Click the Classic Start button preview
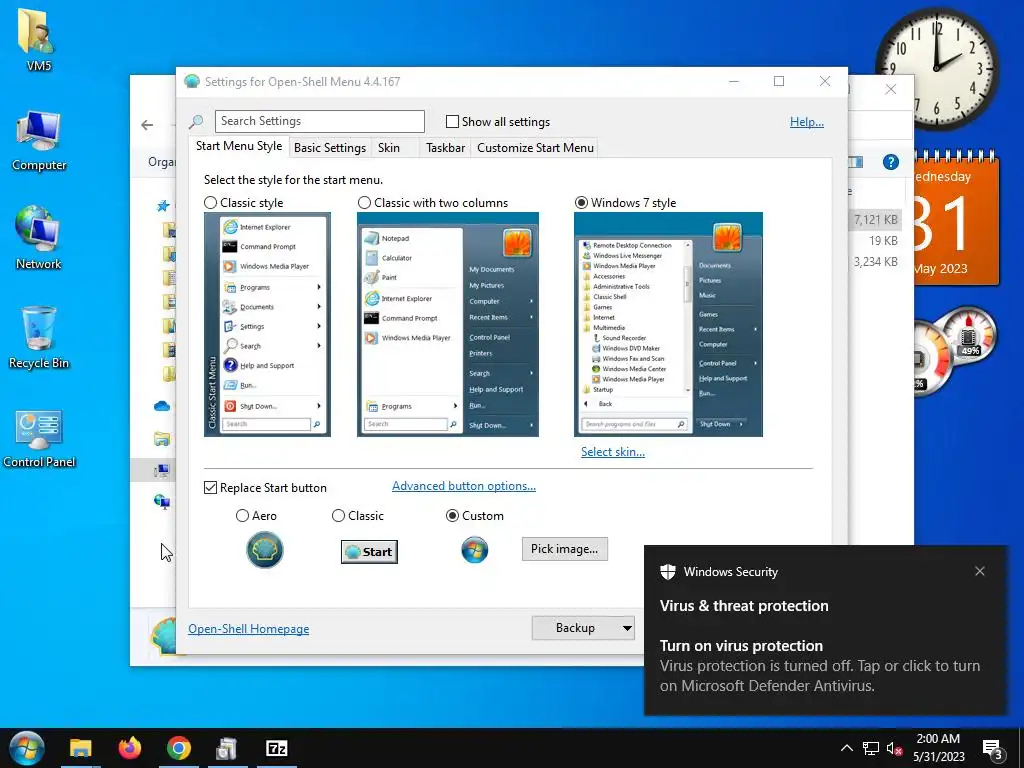The height and width of the screenshot is (768, 1024). [x=370, y=552]
